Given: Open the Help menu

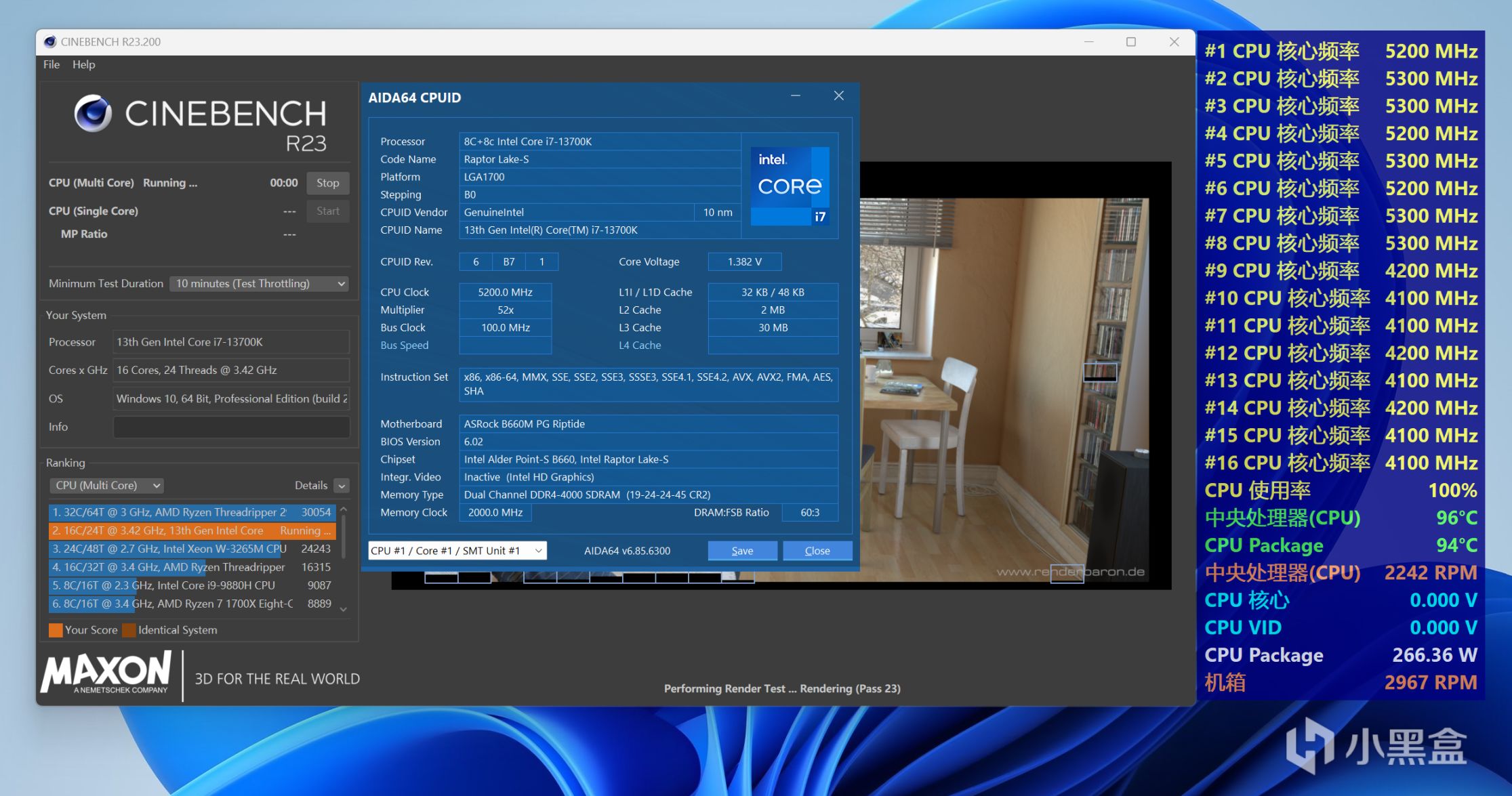Looking at the screenshot, I should 83,64.
